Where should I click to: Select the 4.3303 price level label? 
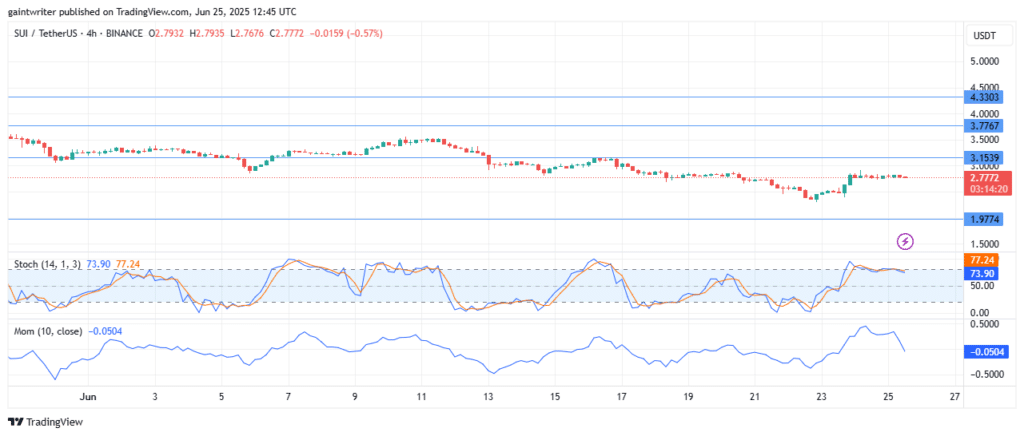coord(985,97)
